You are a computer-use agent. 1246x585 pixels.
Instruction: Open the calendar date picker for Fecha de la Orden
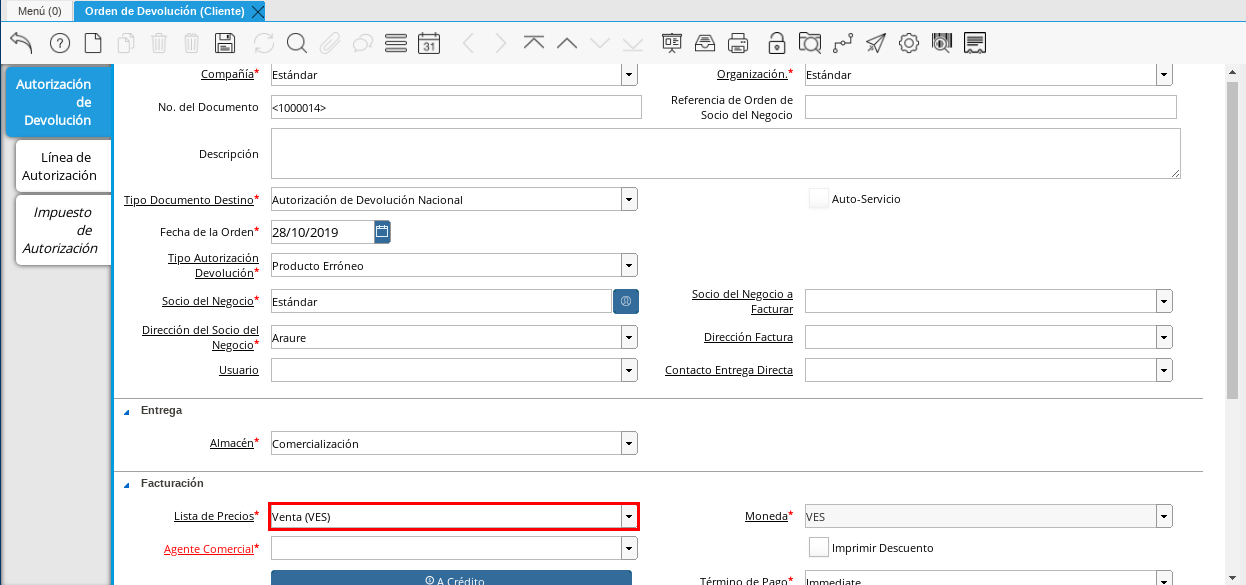pyautogui.click(x=382, y=232)
